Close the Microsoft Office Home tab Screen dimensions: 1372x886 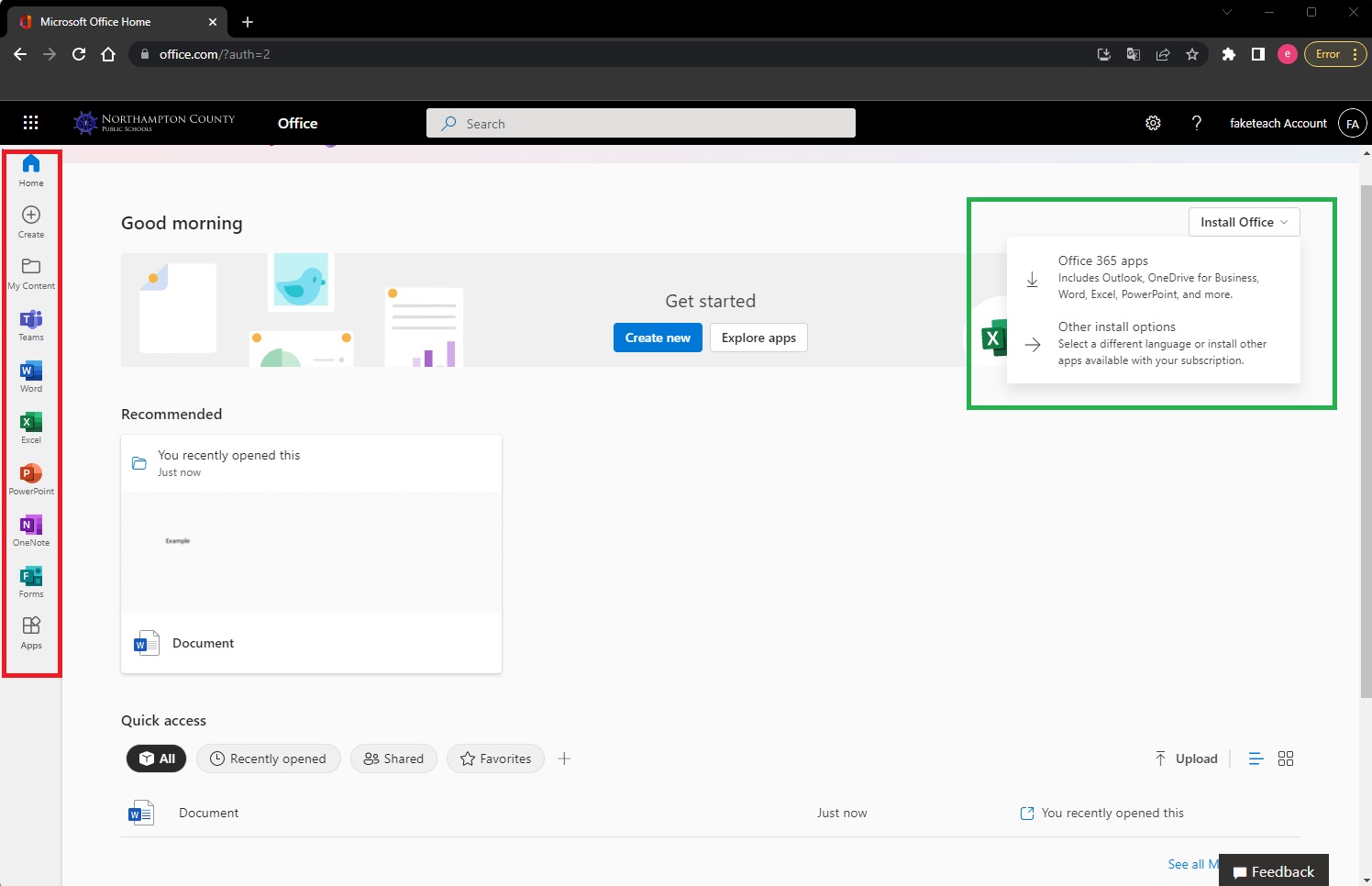(x=212, y=21)
